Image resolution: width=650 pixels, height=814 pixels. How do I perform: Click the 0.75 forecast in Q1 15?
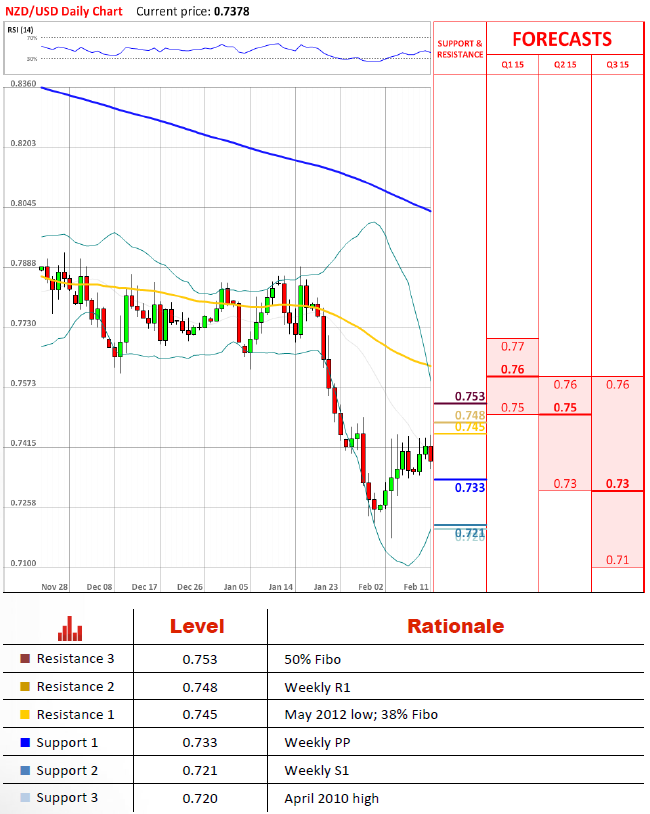[x=512, y=408]
